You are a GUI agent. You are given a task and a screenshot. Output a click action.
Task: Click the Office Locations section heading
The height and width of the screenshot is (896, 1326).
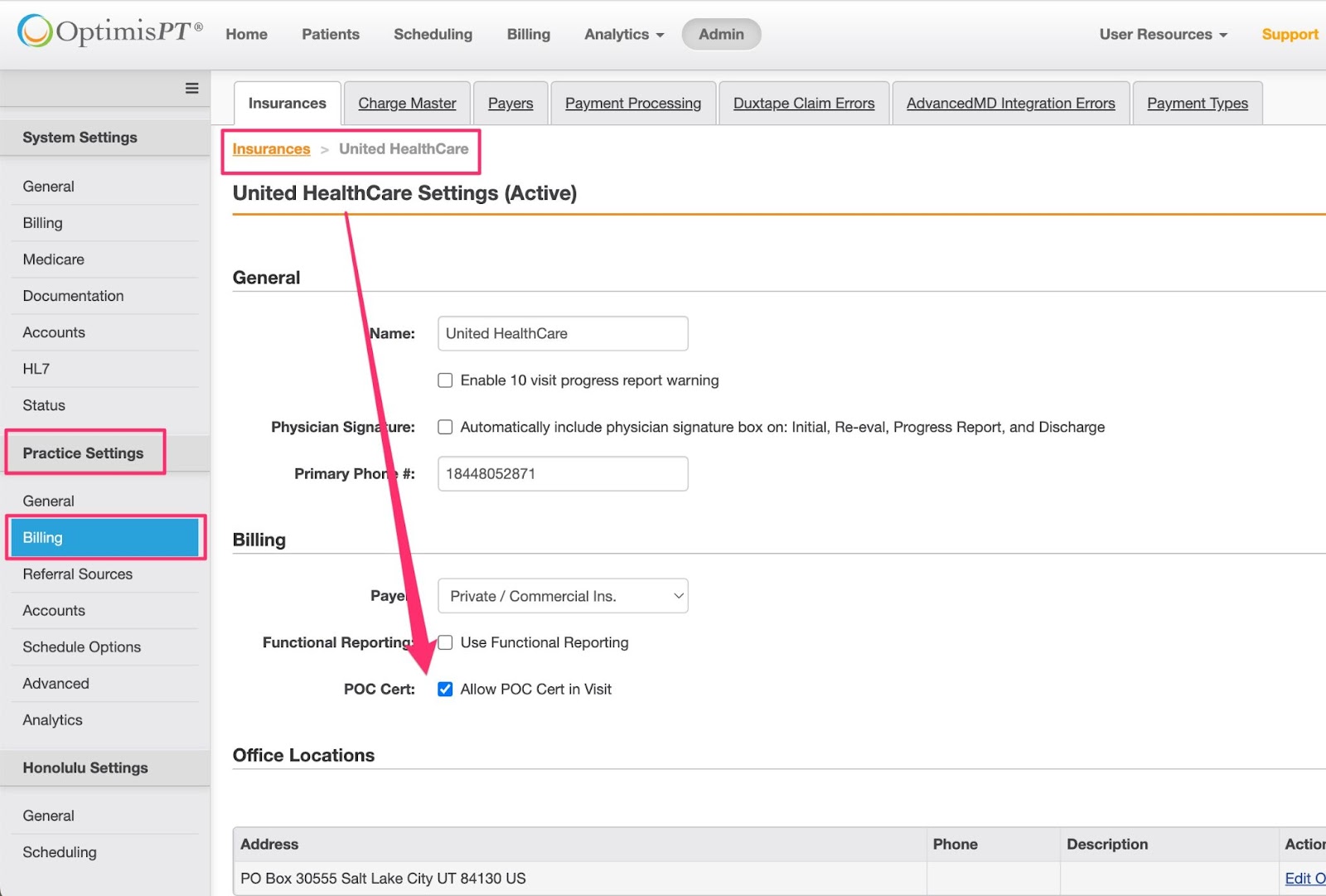[303, 755]
